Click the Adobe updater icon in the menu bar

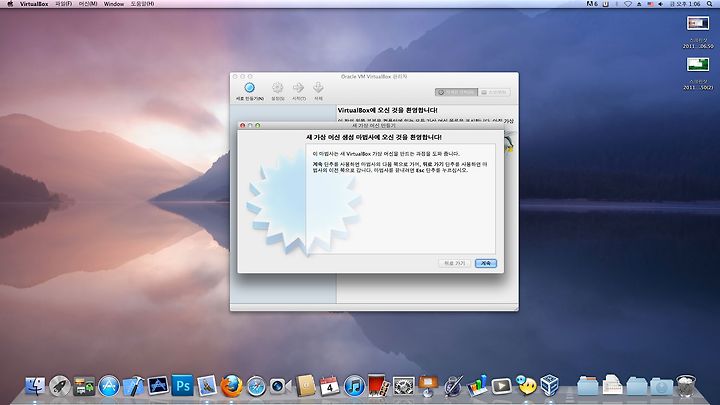click(592, 4)
